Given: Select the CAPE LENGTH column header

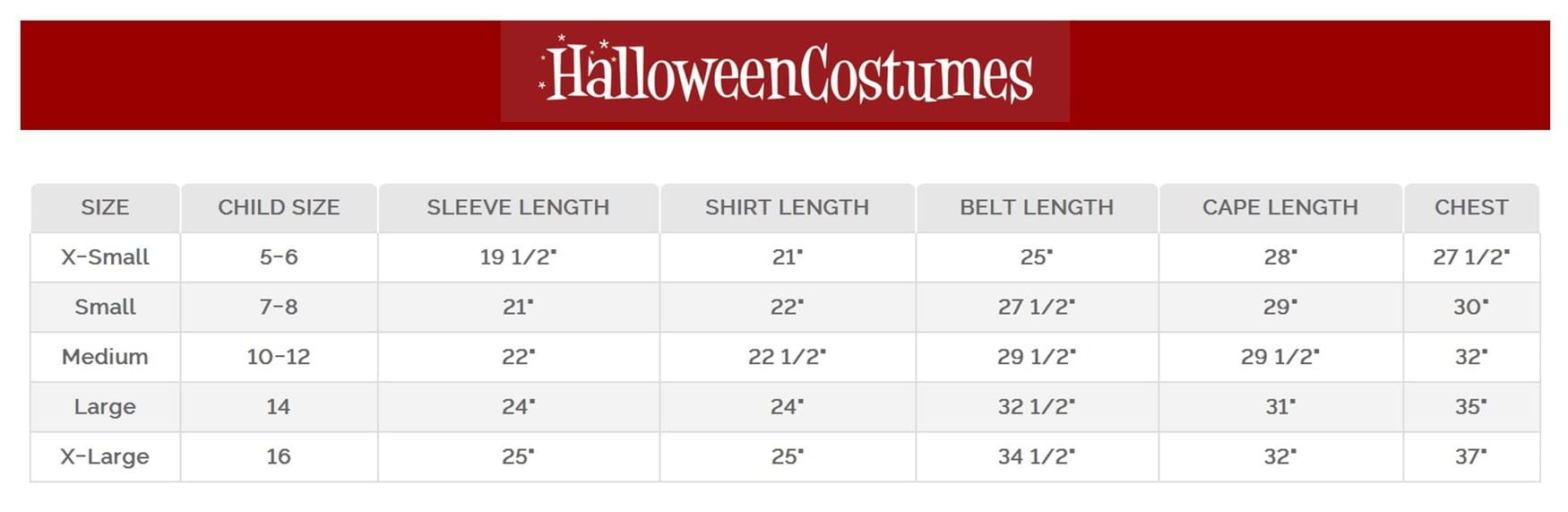Looking at the screenshot, I should (x=1279, y=208).
